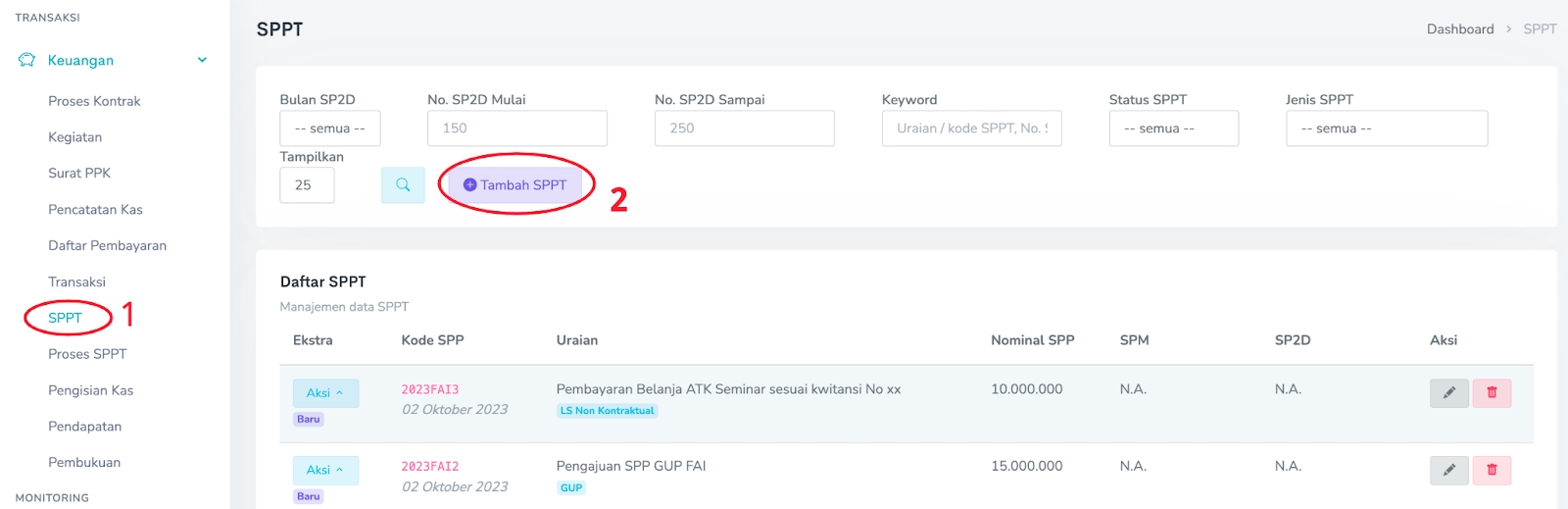
Task: Click the No. SP2D Mulai input field
Action: point(516,128)
